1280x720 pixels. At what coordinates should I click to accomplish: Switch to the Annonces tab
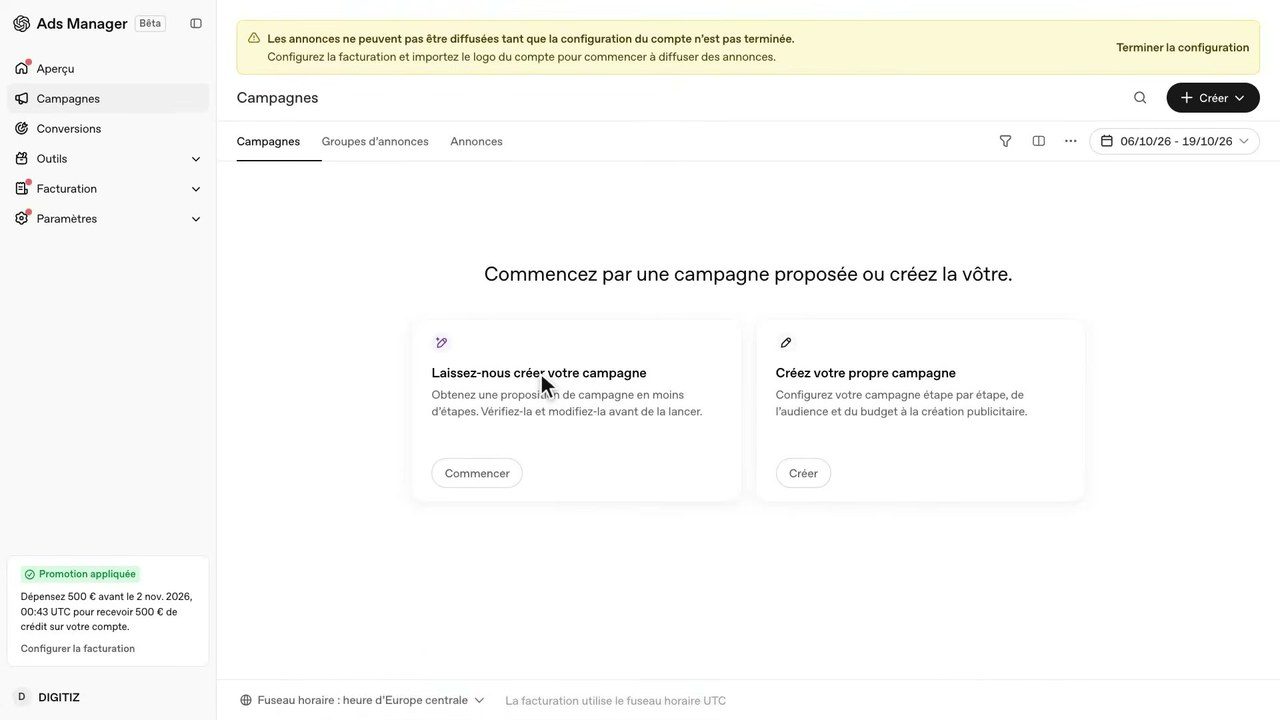point(476,141)
